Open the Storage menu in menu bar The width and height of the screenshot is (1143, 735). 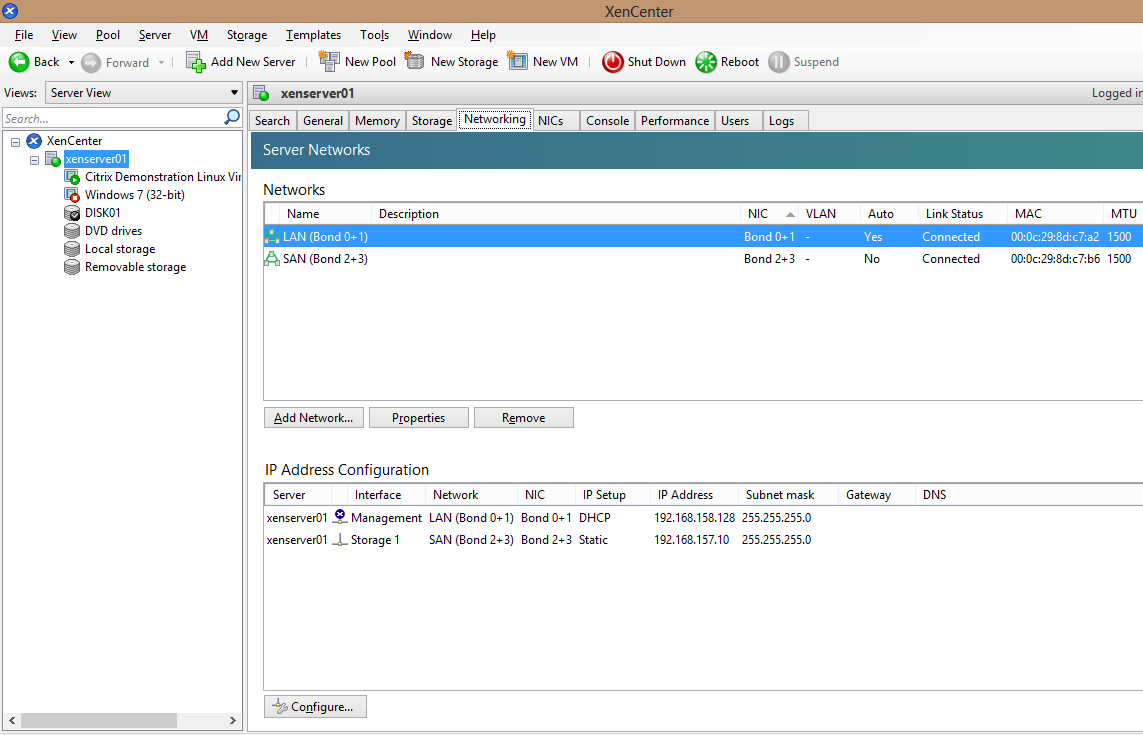[246, 35]
